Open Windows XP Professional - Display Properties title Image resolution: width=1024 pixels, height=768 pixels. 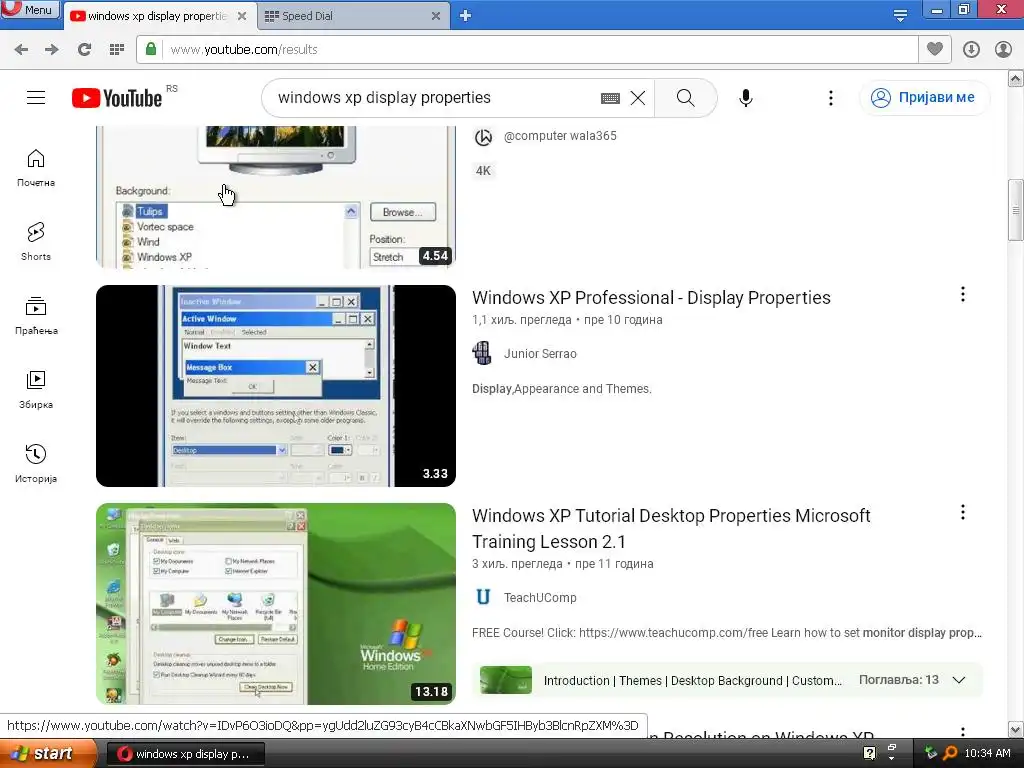click(651, 298)
